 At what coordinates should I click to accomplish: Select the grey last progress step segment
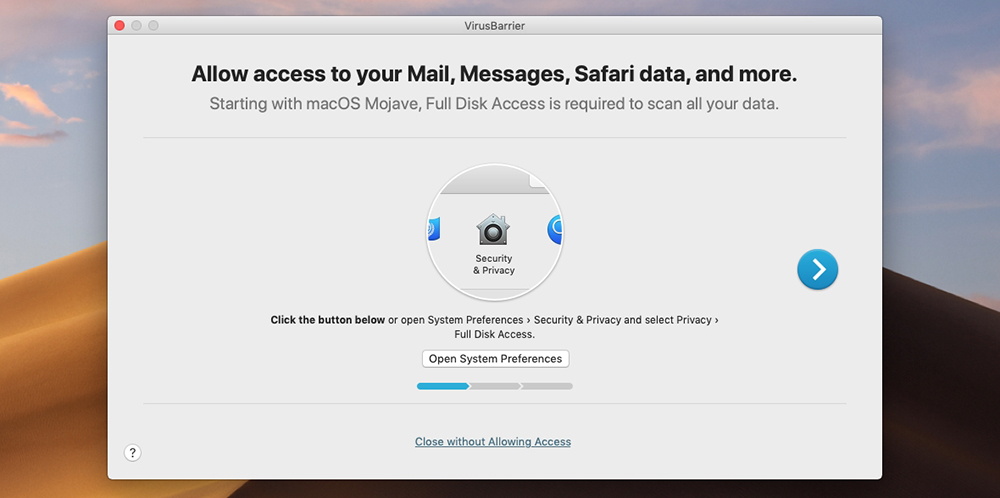(547, 386)
